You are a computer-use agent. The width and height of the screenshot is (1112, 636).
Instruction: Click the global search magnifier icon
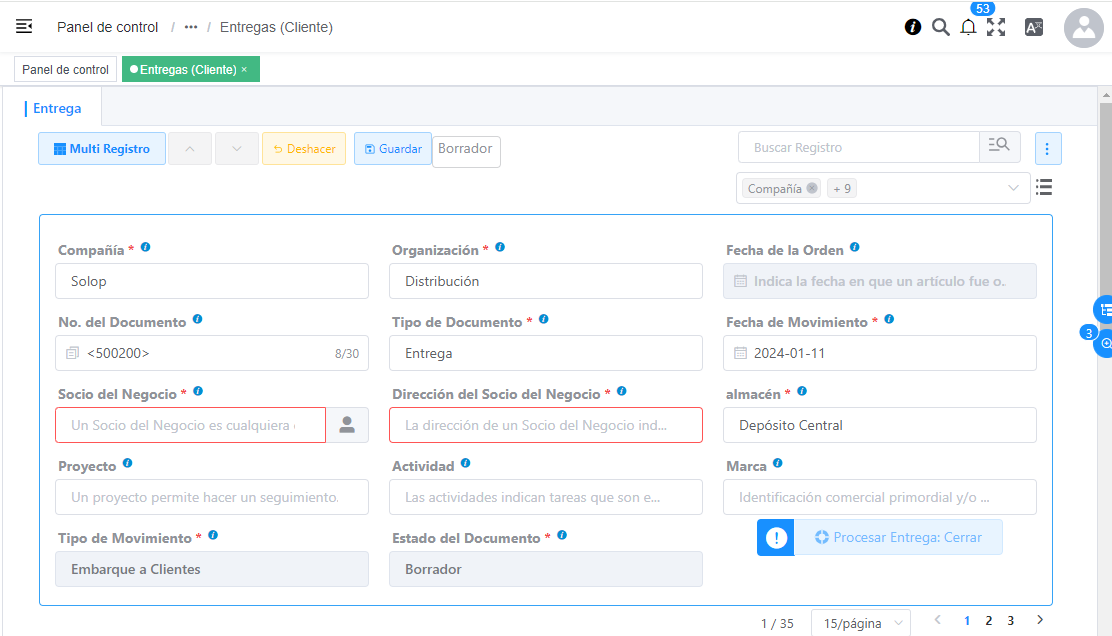940,27
